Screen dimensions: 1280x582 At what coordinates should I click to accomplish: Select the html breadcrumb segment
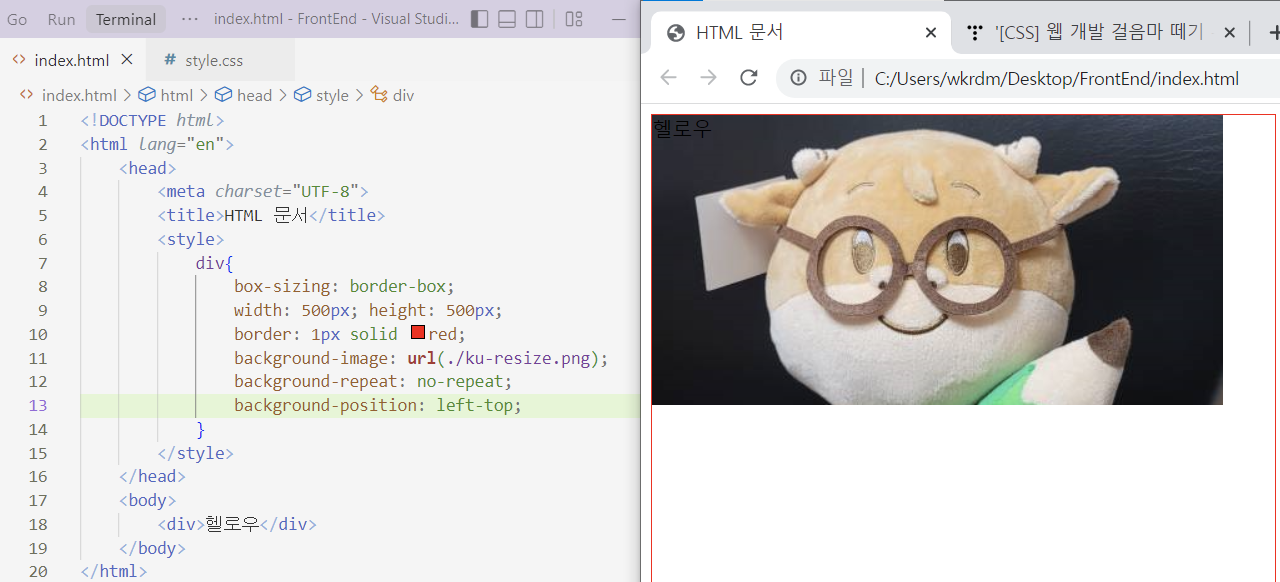point(166,95)
